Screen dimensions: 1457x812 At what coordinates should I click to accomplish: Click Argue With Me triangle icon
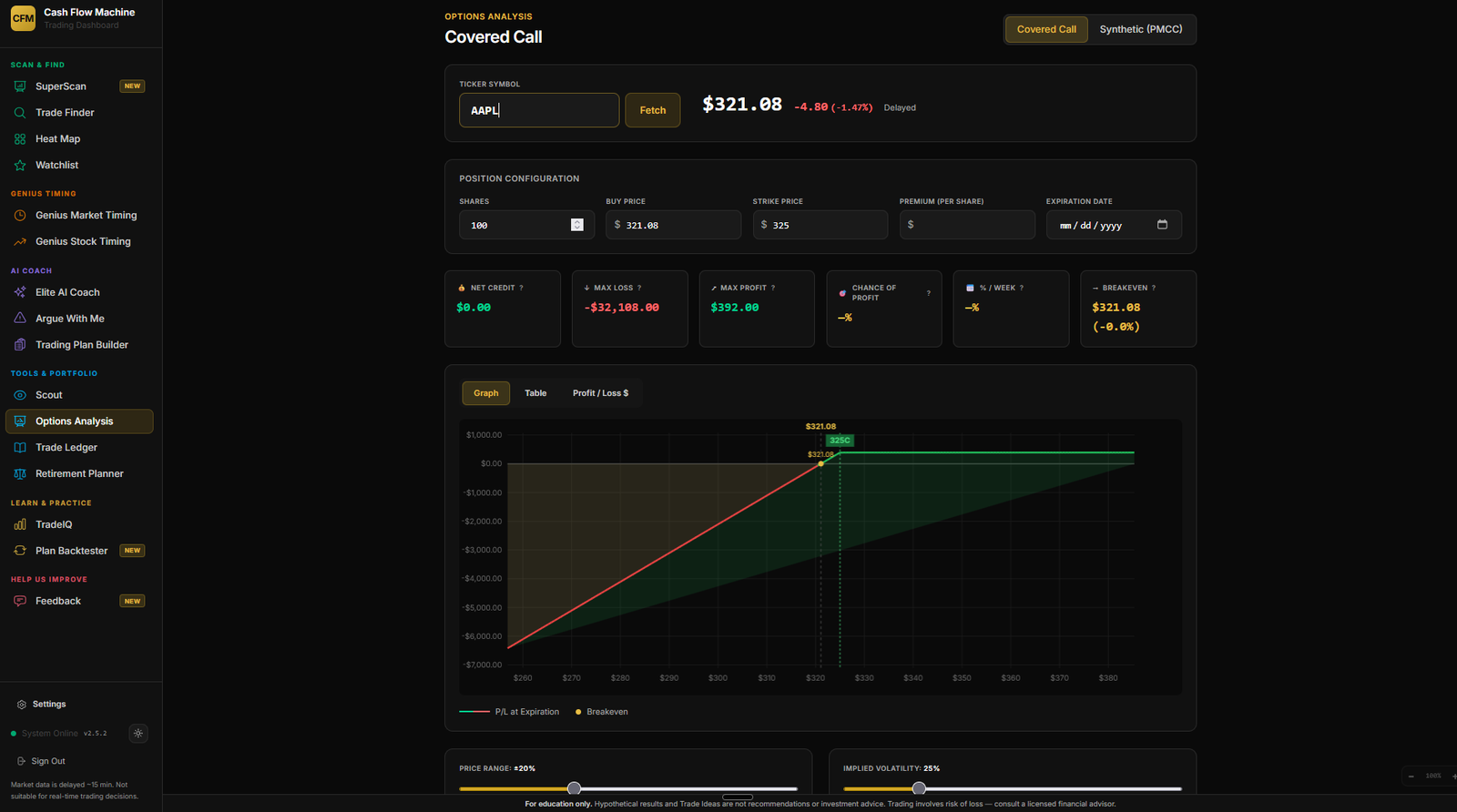click(x=20, y=319)
